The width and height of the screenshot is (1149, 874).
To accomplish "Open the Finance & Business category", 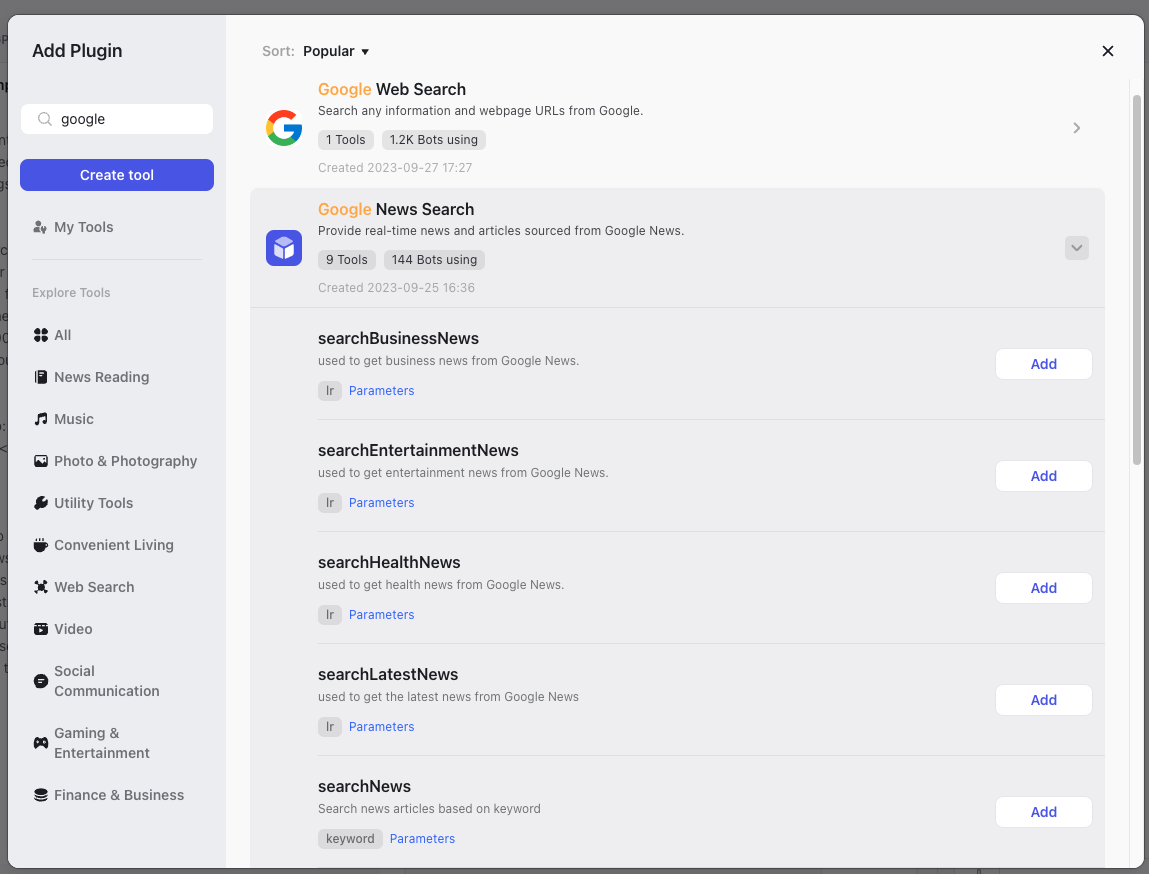I will 40,795.
